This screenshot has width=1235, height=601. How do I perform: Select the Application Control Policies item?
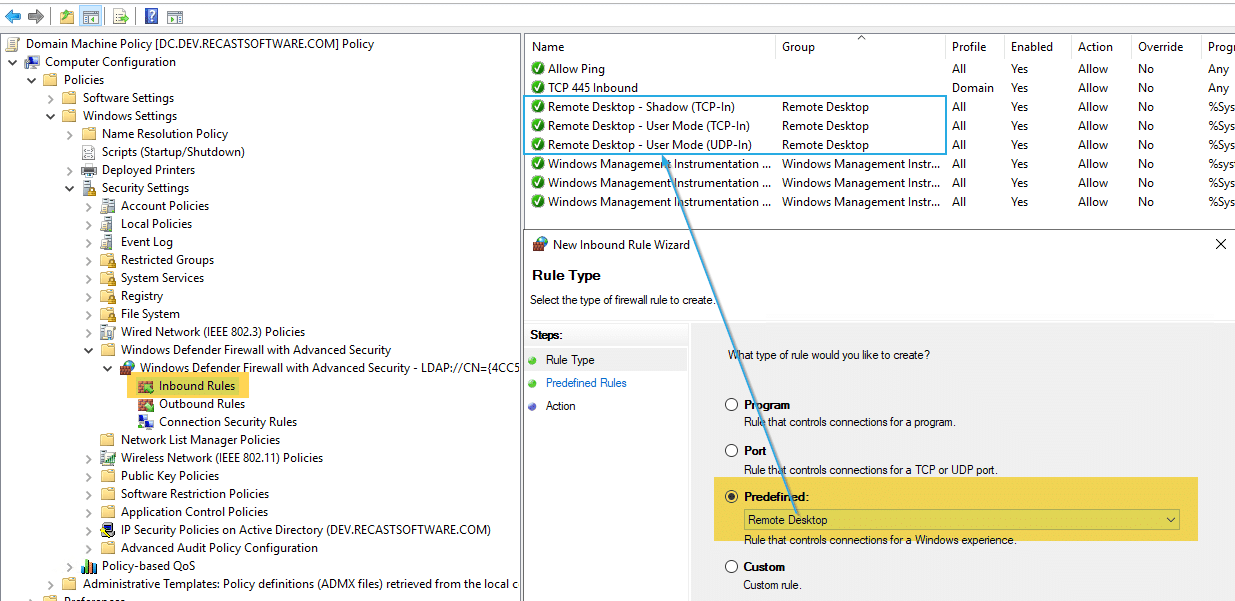[194, 512]
